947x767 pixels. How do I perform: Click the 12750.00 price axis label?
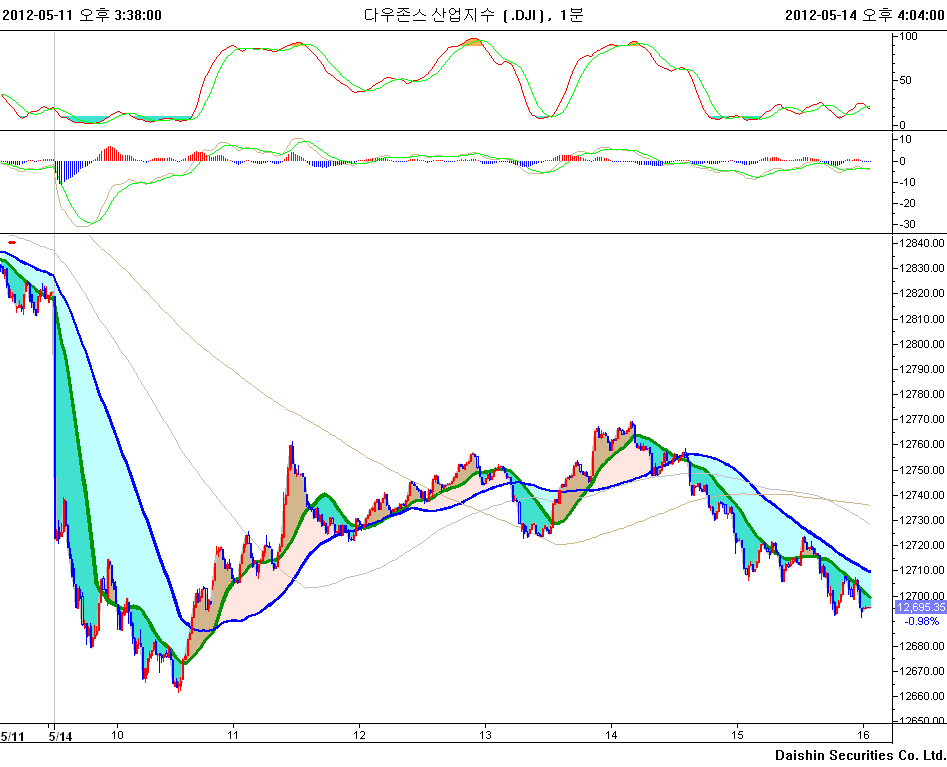(921, 470)
